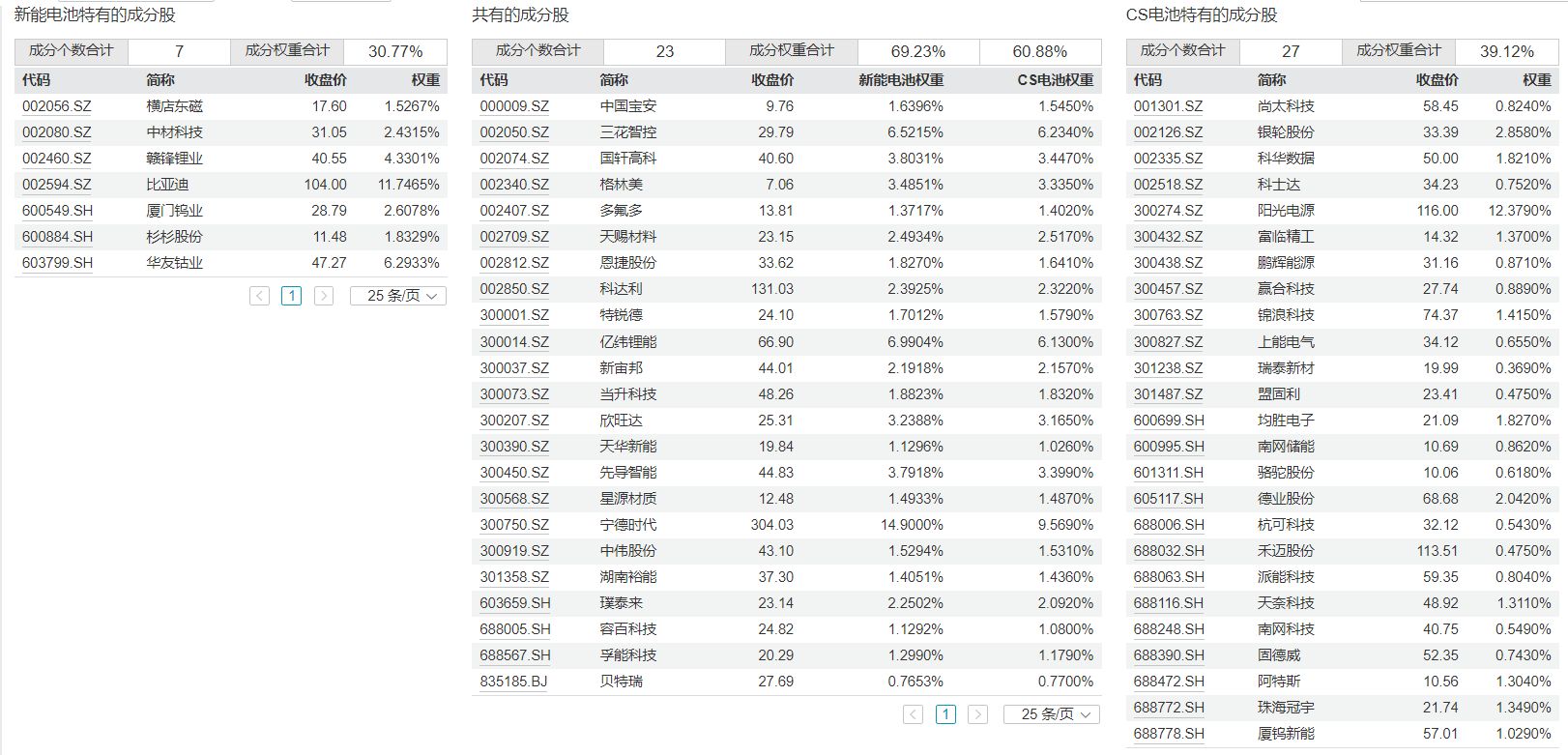Click 代码 header in 共有的成分股 table

pyautogui.click(x=494, y=80)
